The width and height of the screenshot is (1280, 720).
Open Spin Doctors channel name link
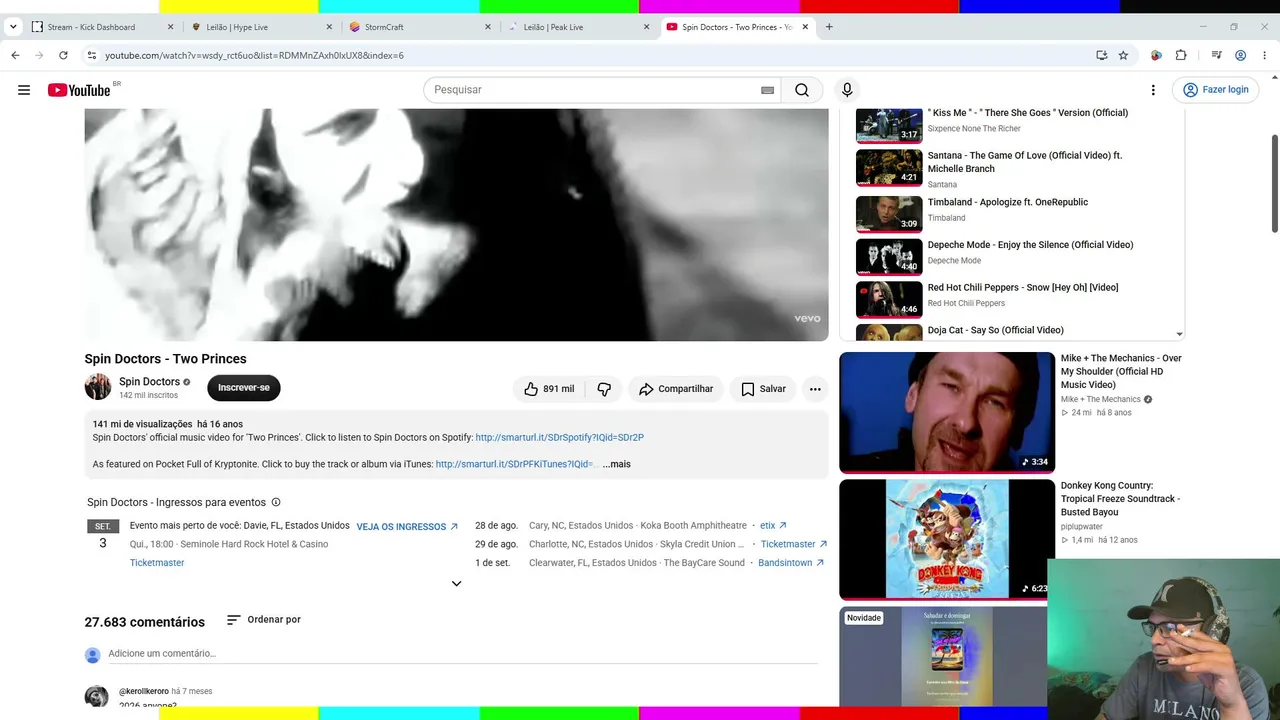pos(149,382)
